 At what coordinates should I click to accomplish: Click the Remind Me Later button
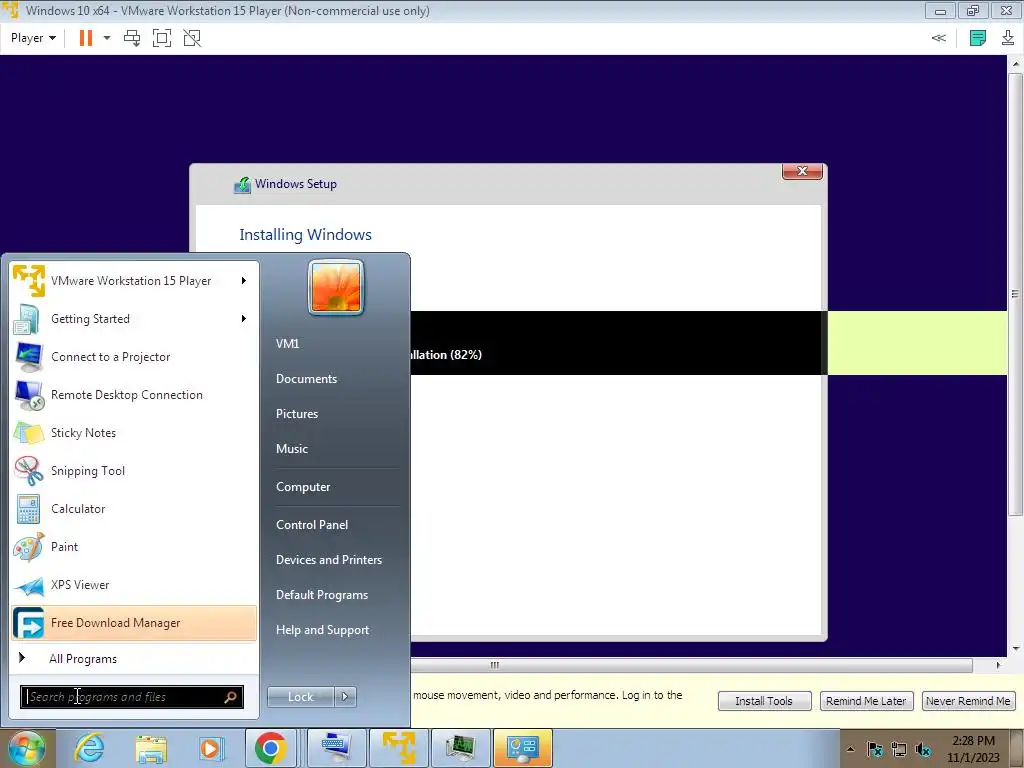[866, 701]
